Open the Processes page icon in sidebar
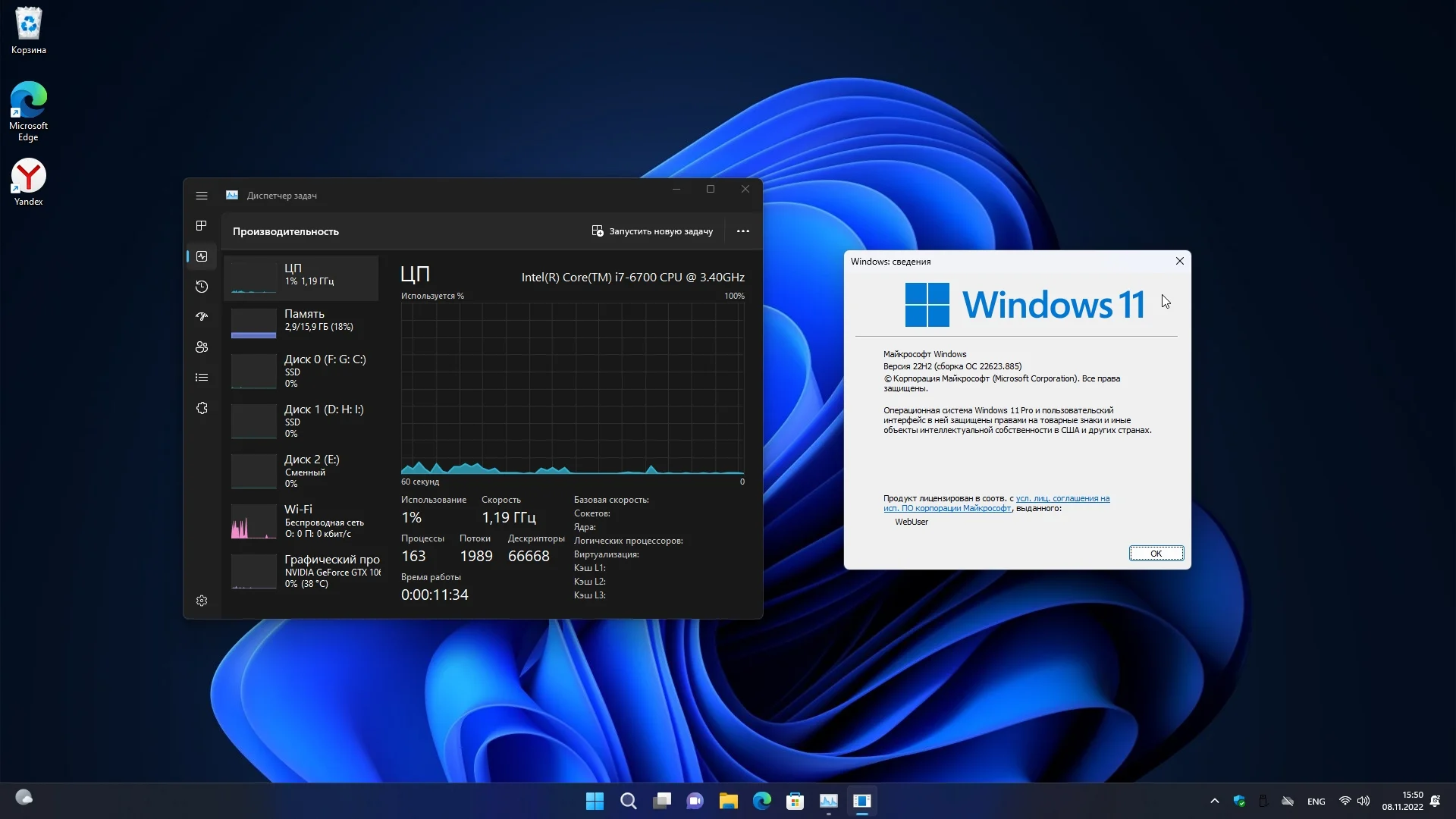 point(202,226)
